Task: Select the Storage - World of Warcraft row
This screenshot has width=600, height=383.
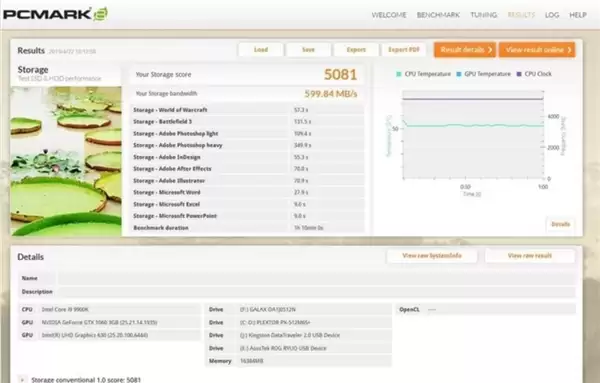Action: [x=247, y=110]
